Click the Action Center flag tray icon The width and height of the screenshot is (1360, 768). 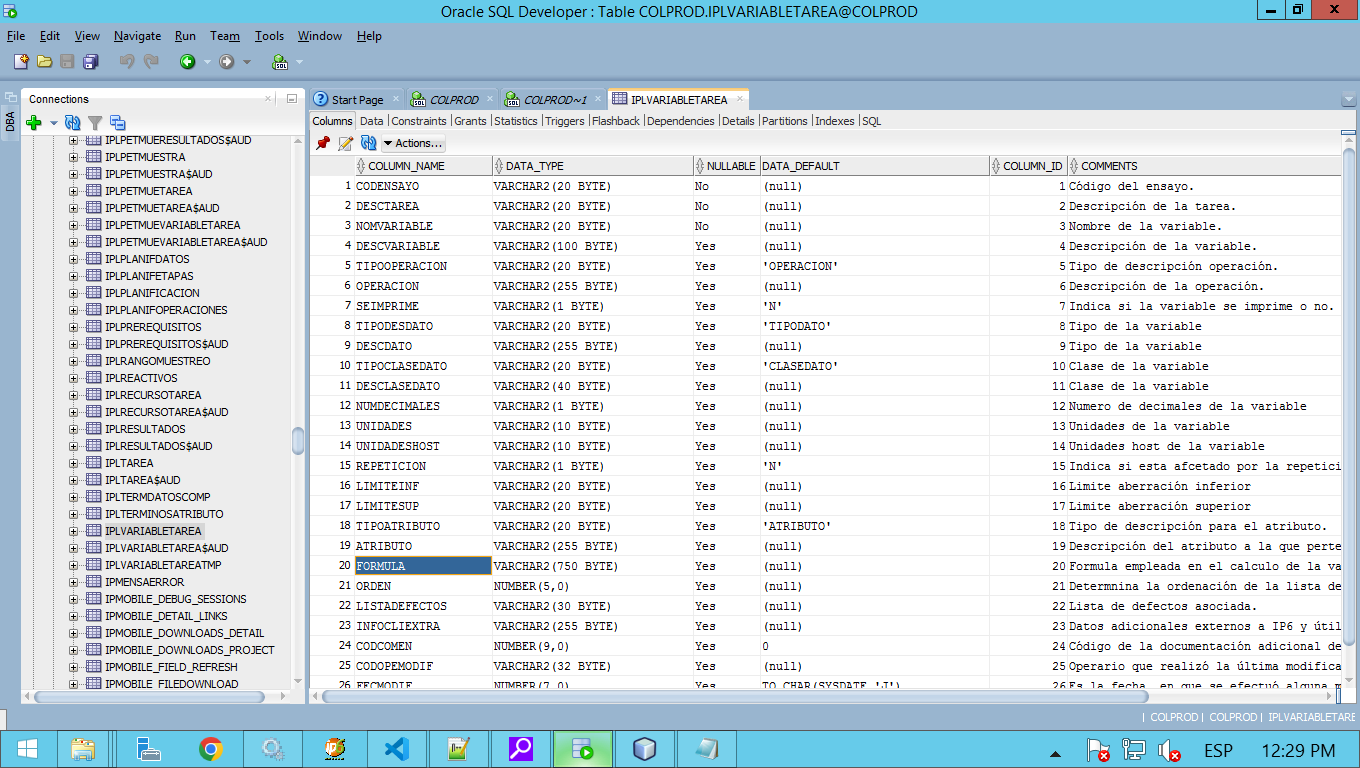click(1098, 750)
